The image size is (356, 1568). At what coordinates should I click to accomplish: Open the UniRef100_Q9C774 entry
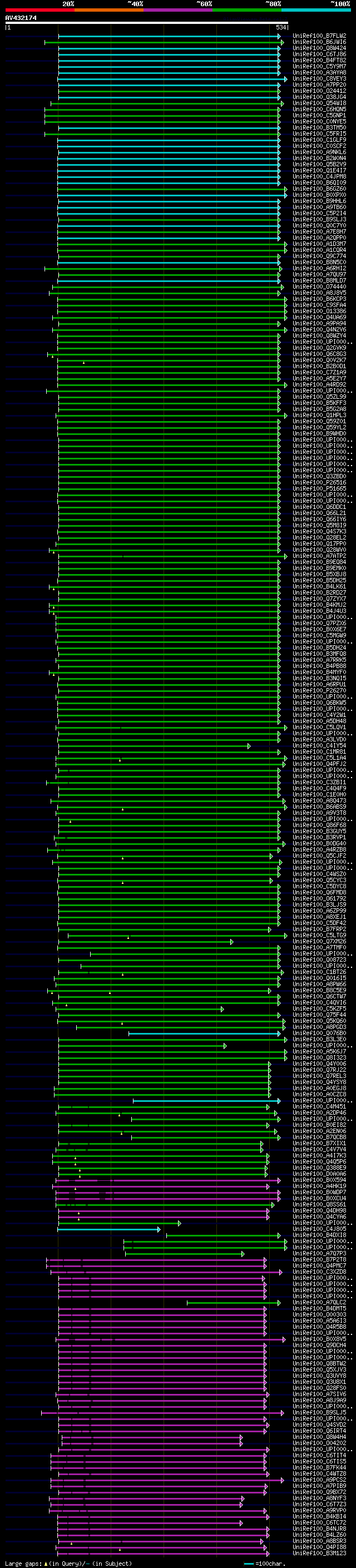tap(319, 256)
